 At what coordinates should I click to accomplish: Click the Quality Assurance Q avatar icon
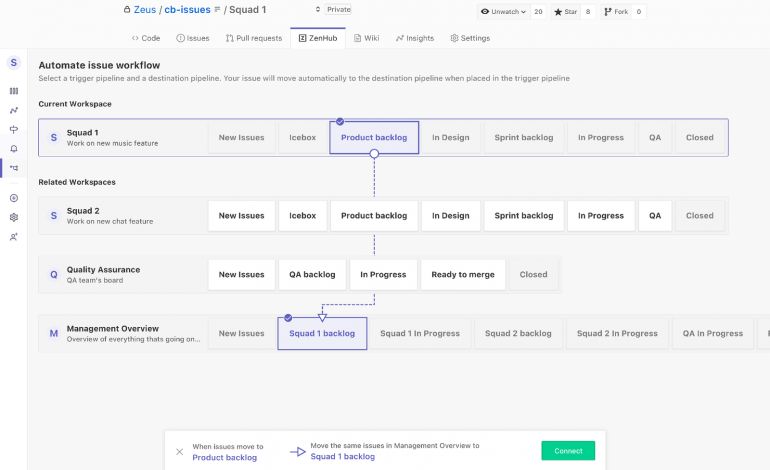click(x=54, y=275)
